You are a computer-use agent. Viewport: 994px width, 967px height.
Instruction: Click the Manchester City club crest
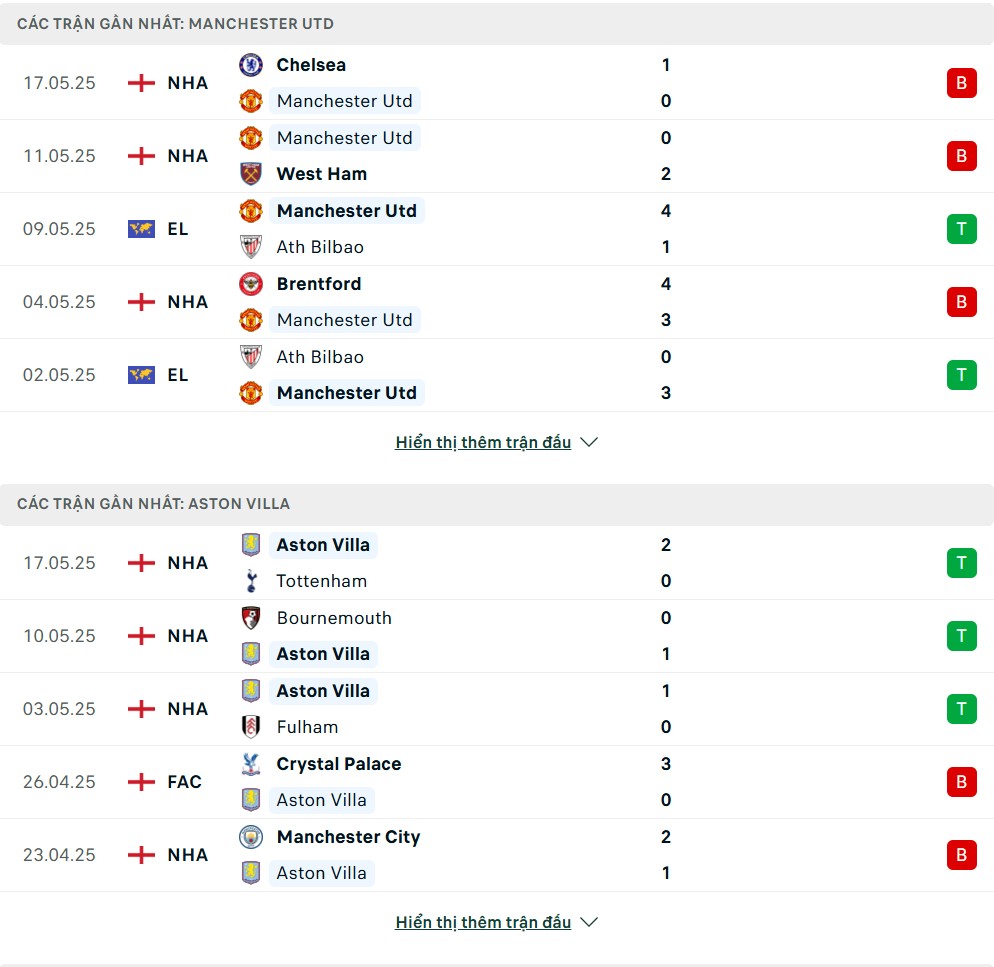pos(251,837)
